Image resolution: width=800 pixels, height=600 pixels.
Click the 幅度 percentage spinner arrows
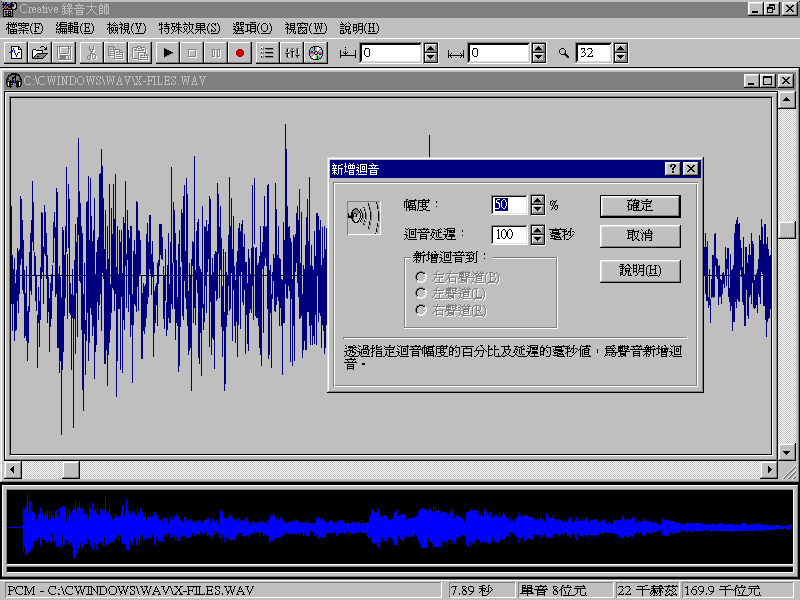click(x=538, y=205)
